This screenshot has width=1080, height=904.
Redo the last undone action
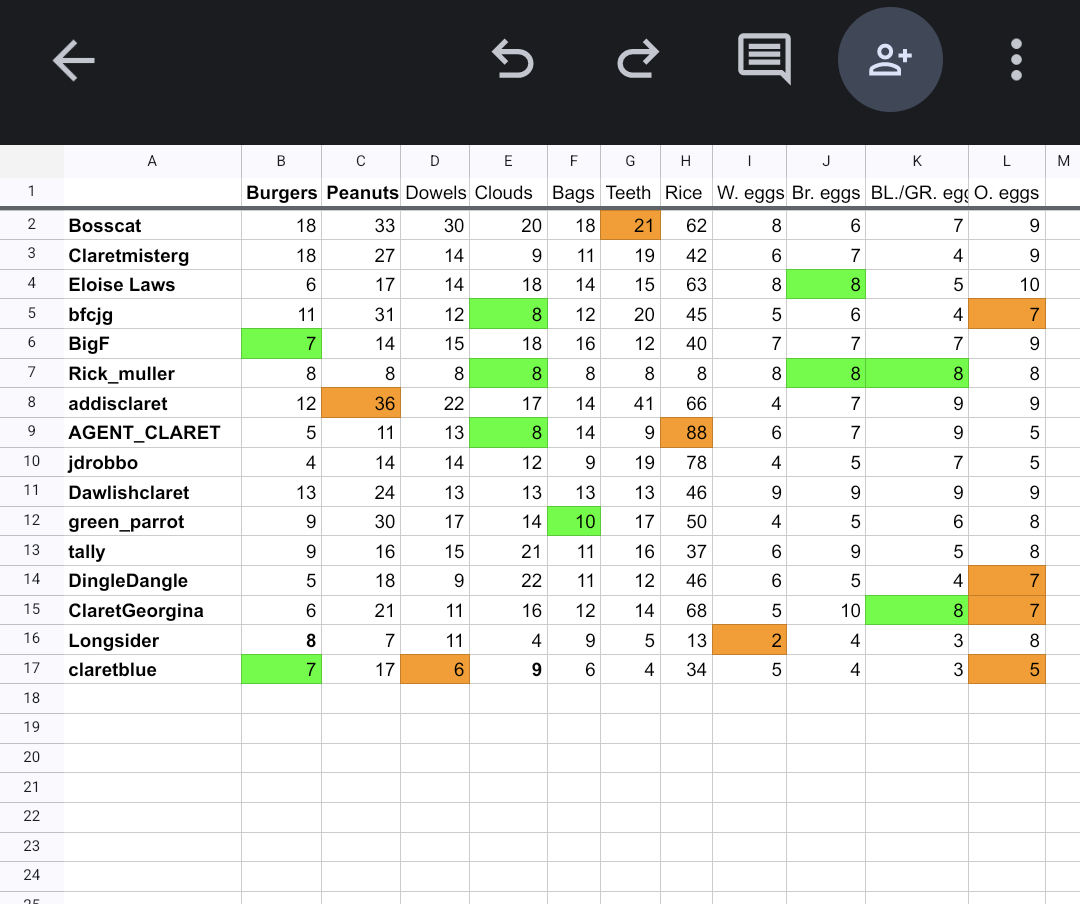tap(637, 59)
